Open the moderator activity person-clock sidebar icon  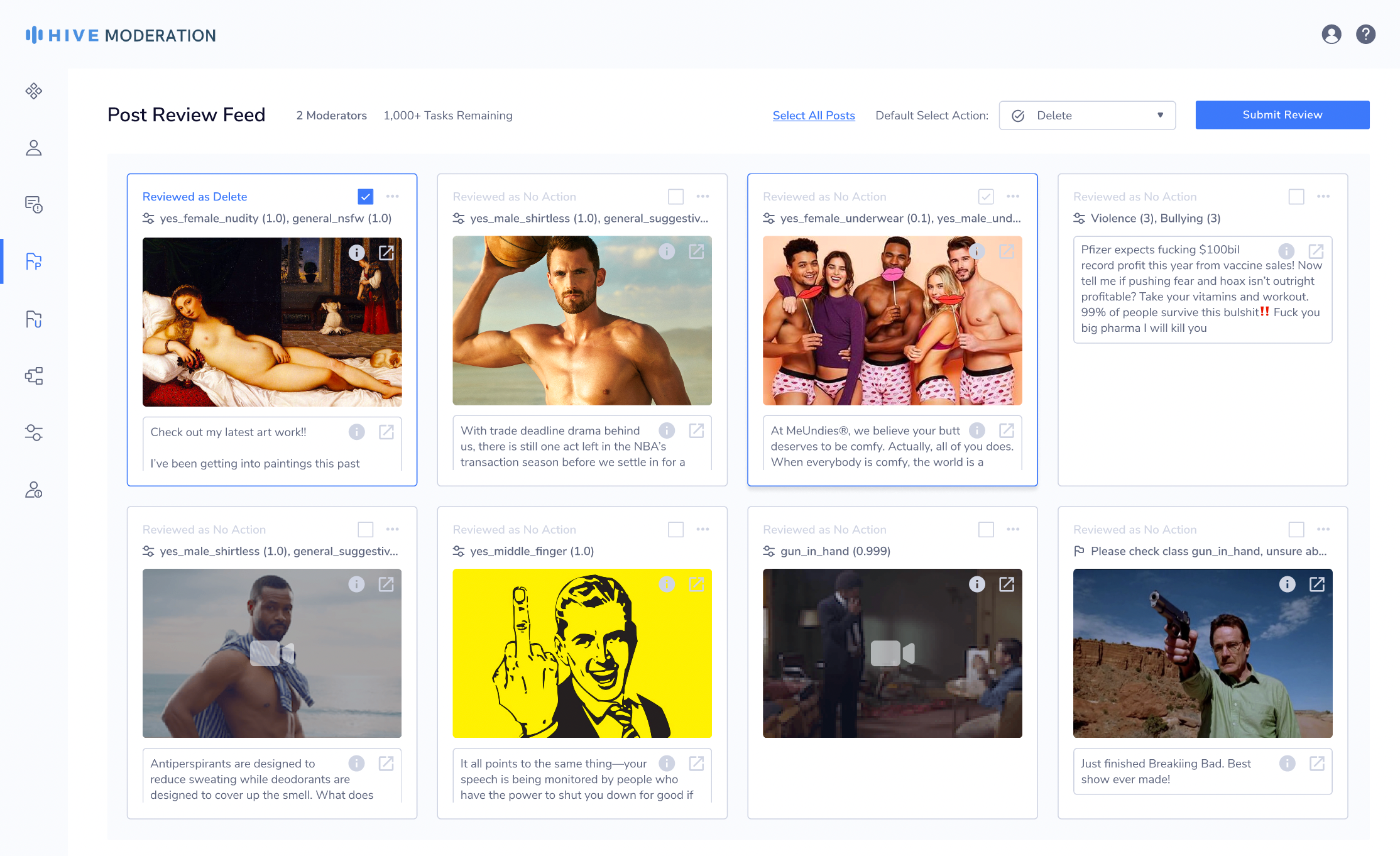click(x=34, y=490)
